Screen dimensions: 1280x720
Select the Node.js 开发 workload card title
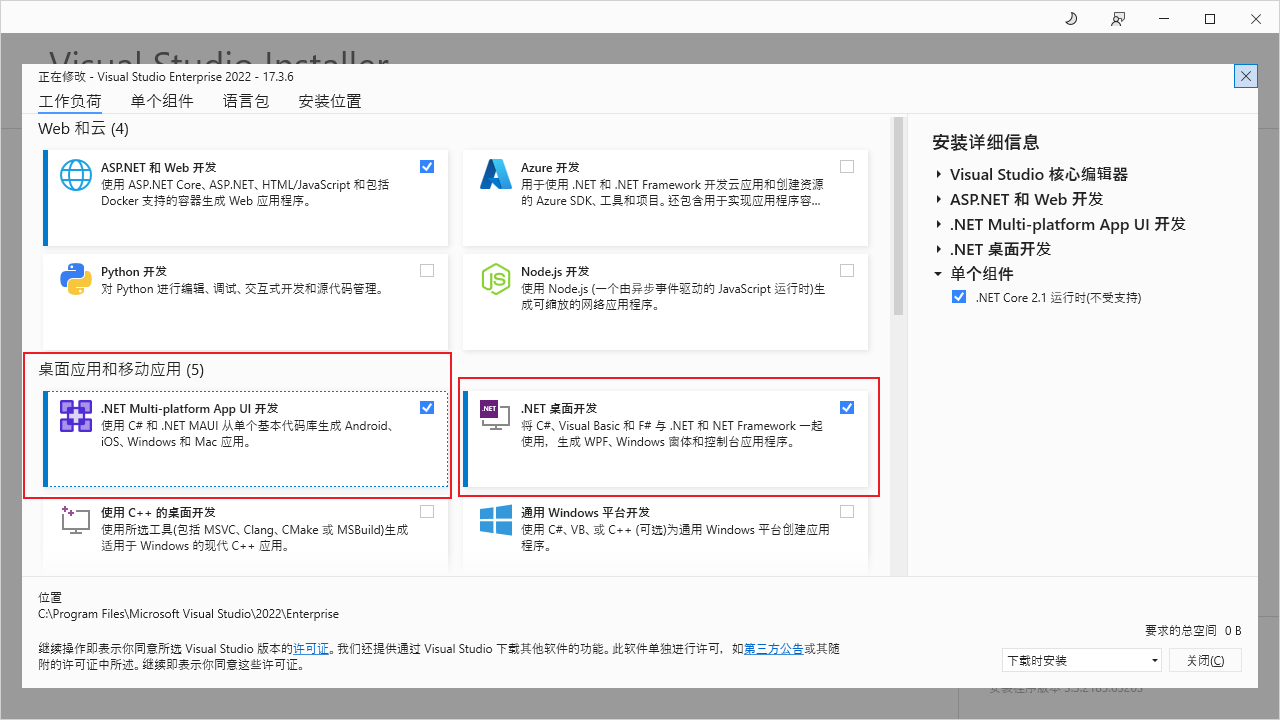click(555, 271)
